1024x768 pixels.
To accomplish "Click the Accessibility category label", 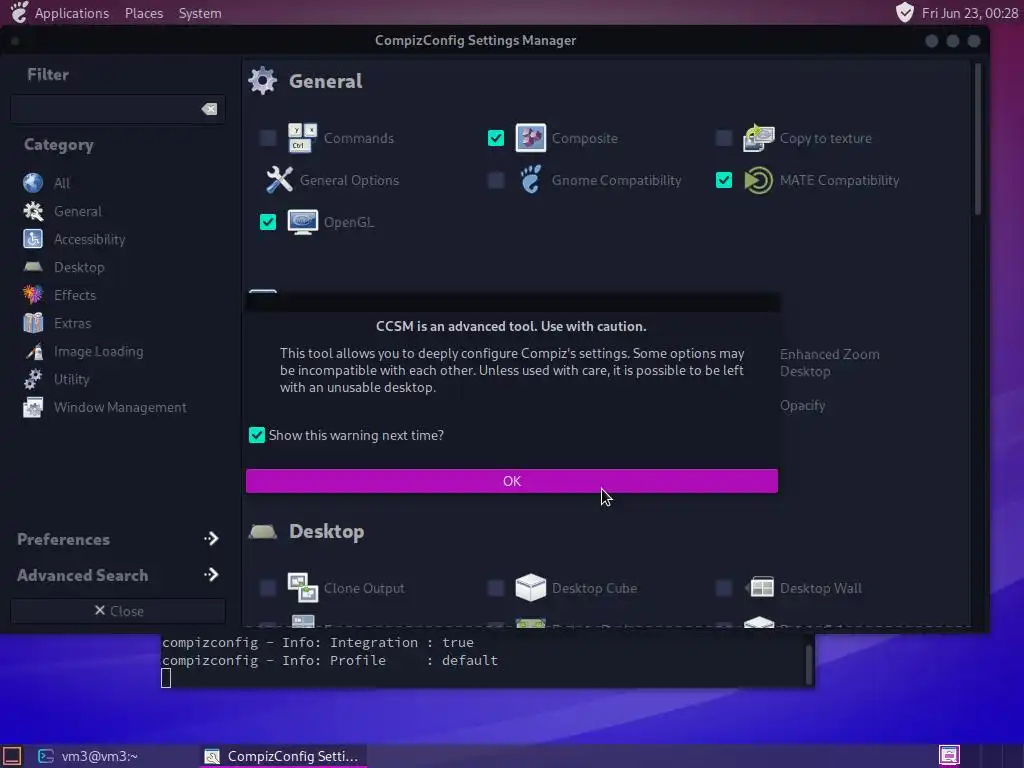I will point(89,240).
